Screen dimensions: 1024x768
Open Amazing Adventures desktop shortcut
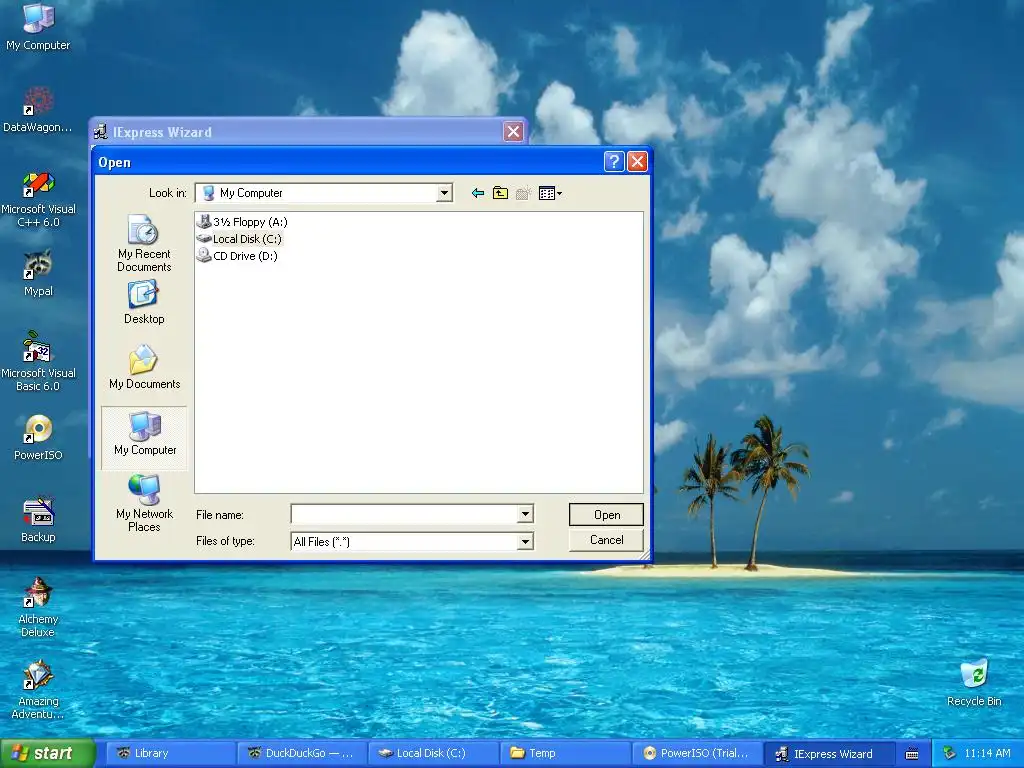point(38,690)
